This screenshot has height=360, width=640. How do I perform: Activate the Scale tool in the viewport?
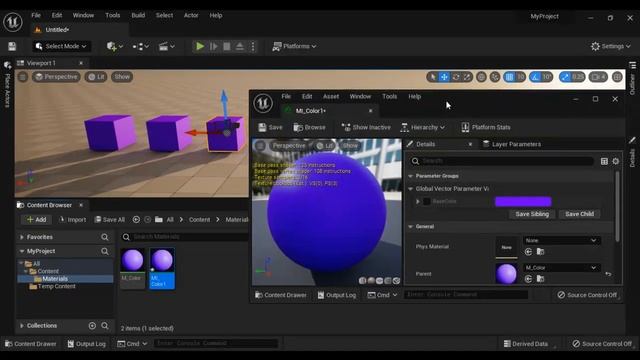pos(467,77)
